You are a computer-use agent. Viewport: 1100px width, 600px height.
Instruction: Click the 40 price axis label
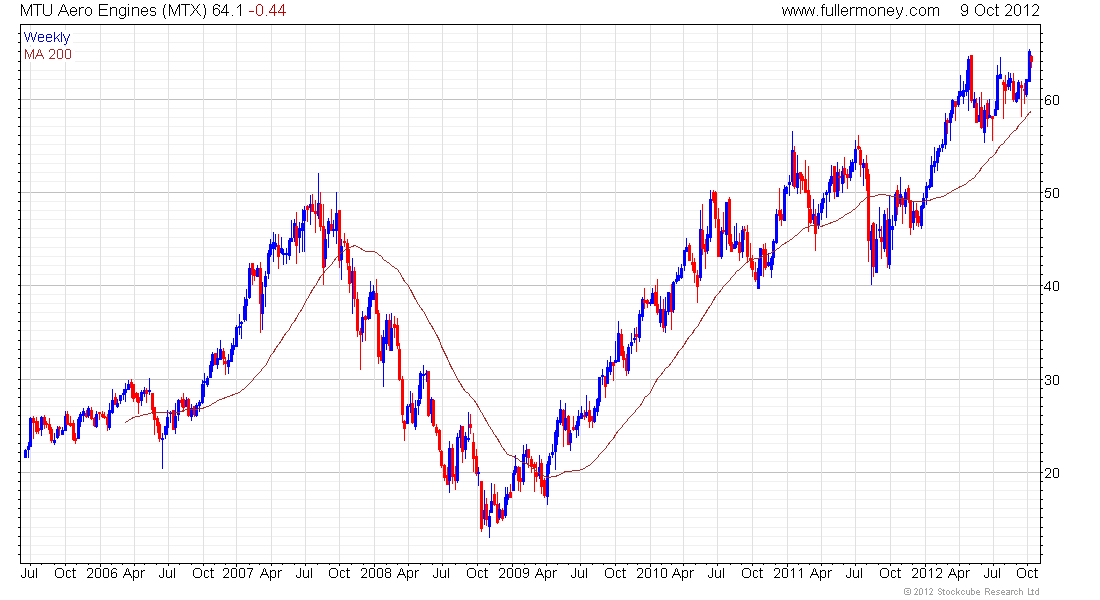click(x=1052, y=286)
